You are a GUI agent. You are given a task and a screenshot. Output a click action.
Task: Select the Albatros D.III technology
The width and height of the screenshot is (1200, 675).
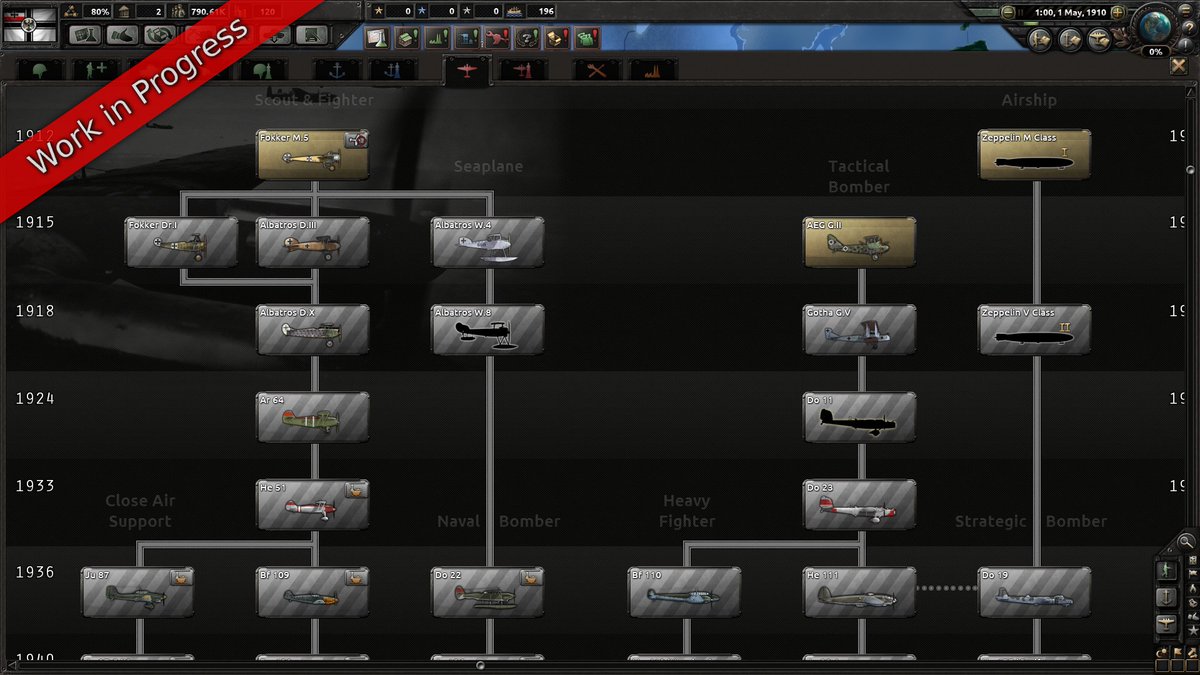pyautogui.click(x=313, y=242)
